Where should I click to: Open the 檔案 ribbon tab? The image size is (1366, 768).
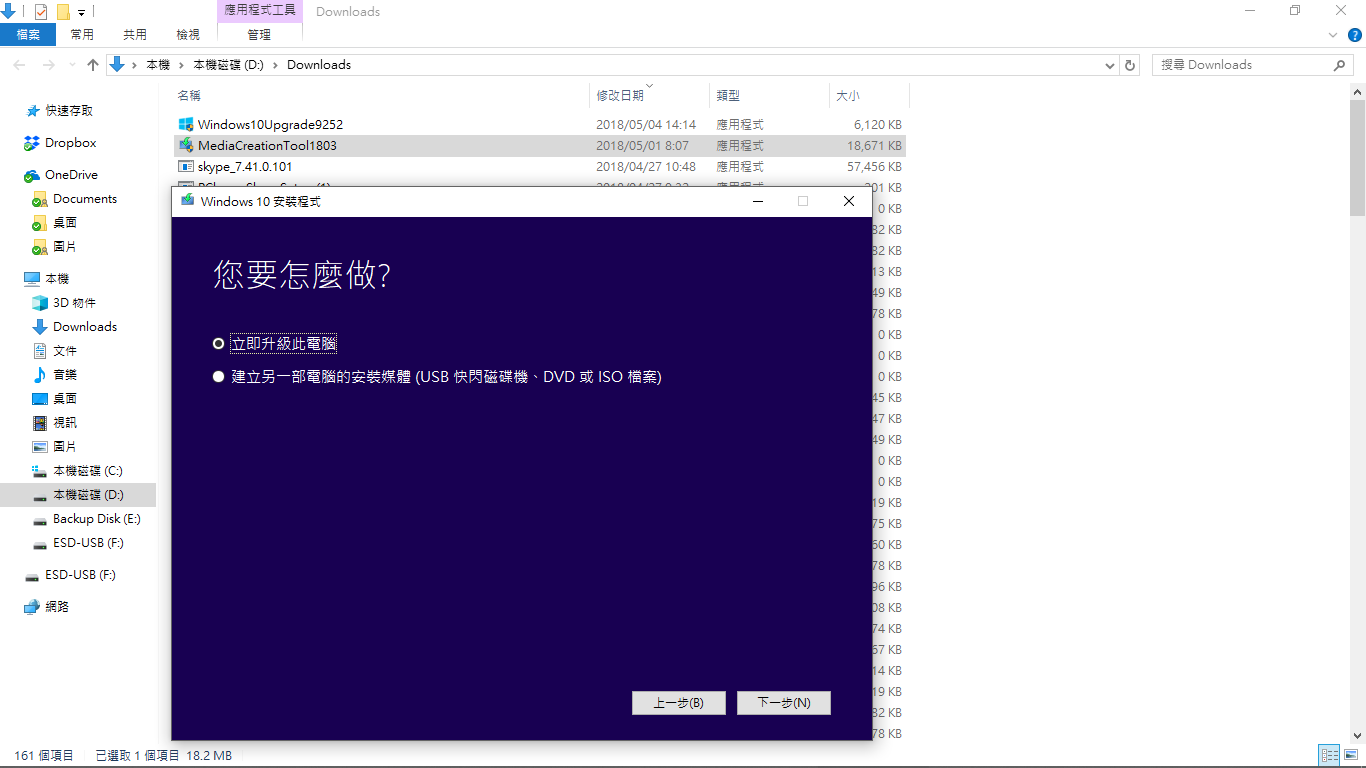(28, 35)
